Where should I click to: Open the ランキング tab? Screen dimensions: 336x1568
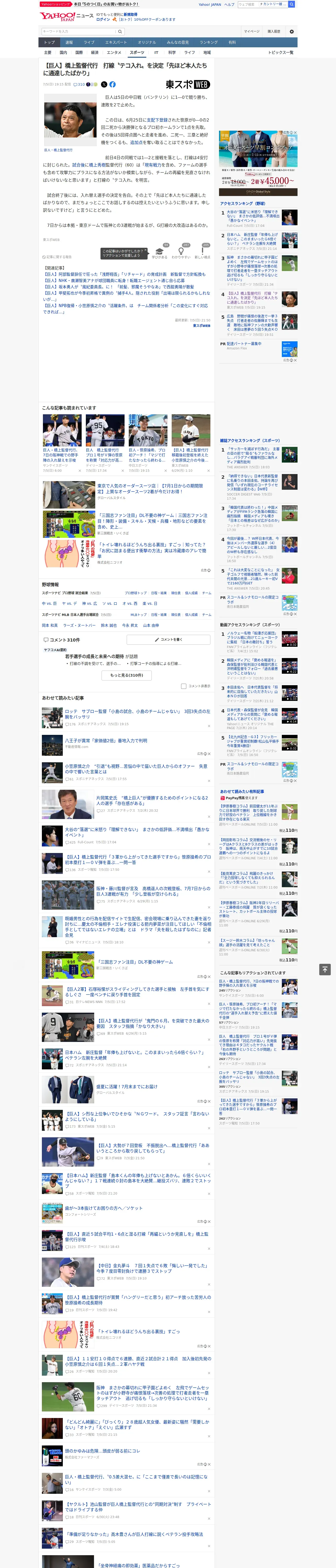209,42
